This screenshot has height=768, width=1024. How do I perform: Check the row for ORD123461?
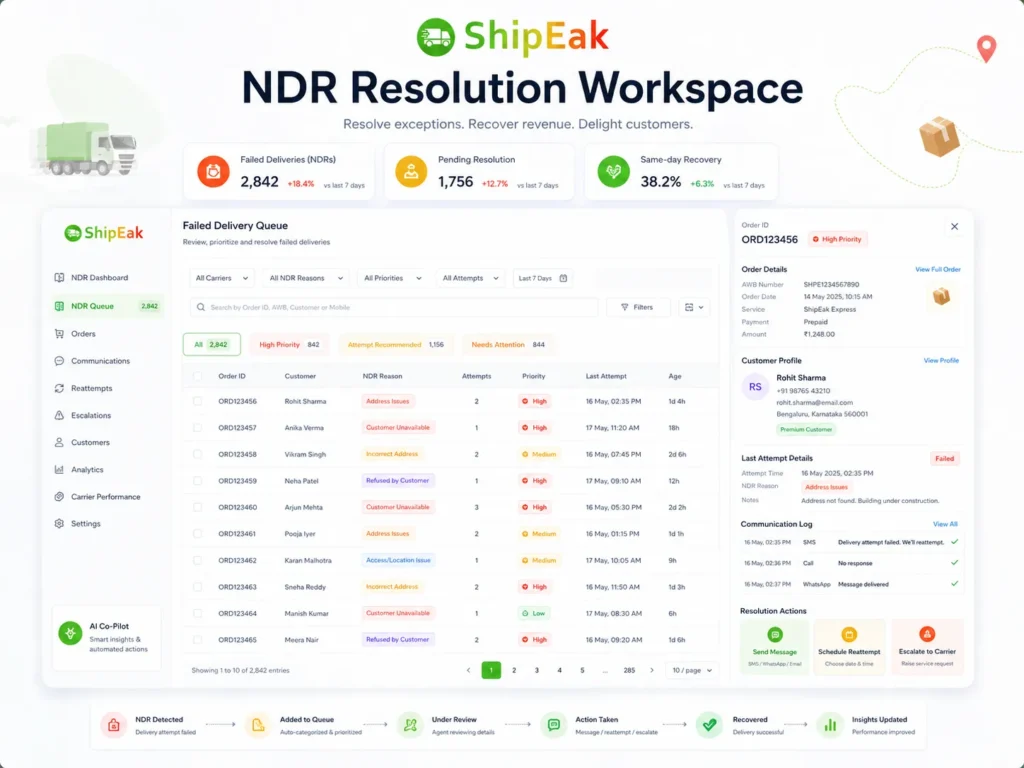[x=198, y=534]
